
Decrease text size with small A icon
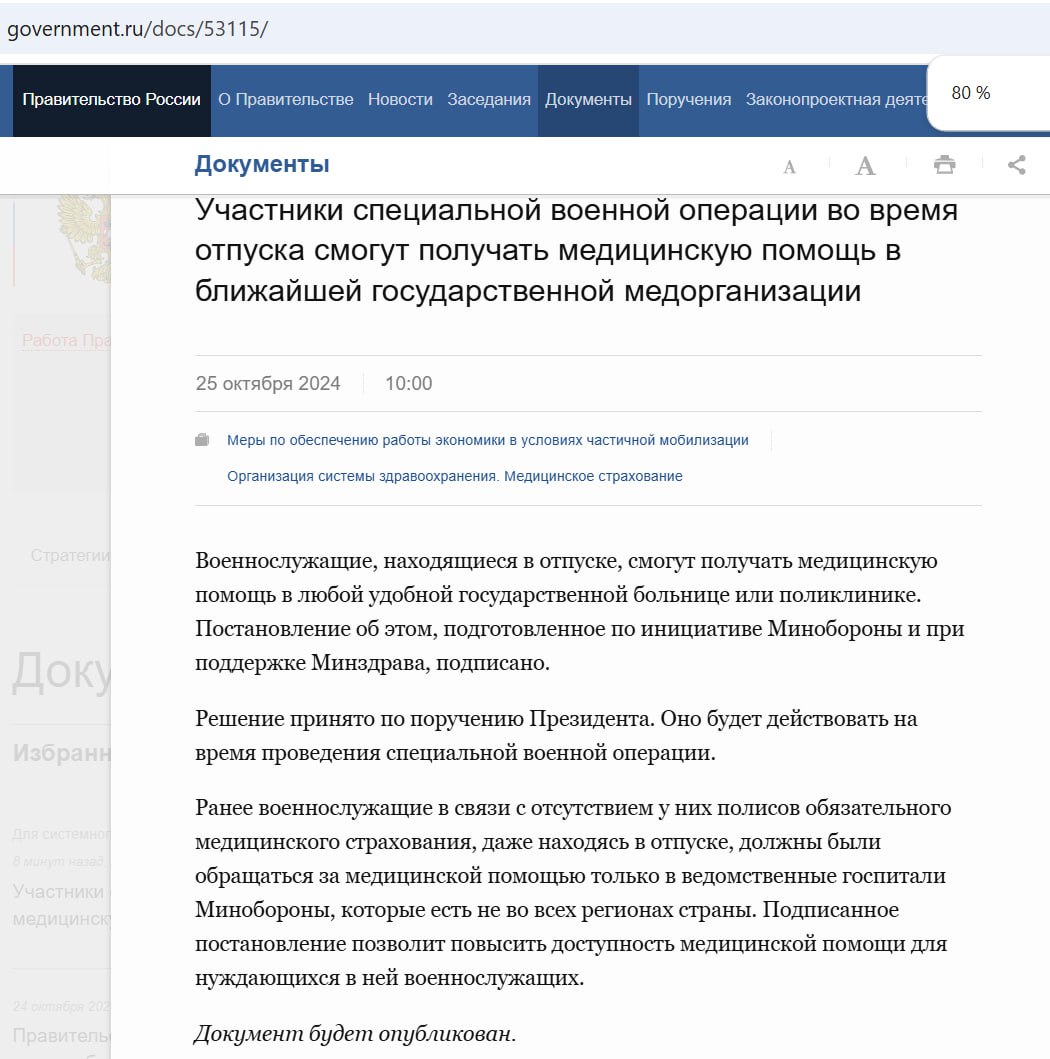(789, 167)
